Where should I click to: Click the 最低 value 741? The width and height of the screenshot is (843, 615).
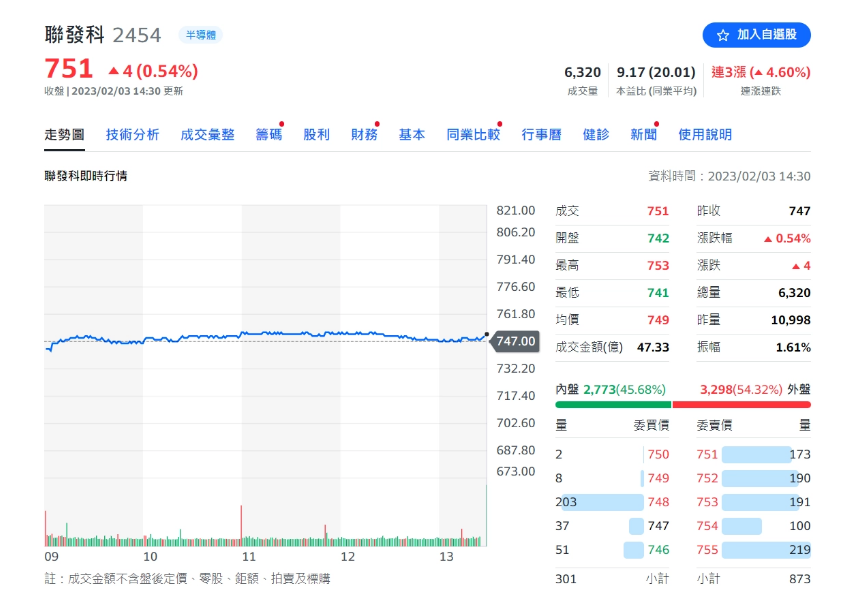658,292
